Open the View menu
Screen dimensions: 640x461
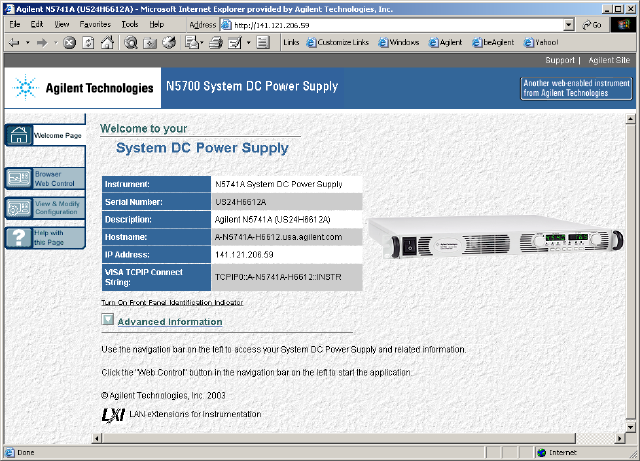point(62,24)
